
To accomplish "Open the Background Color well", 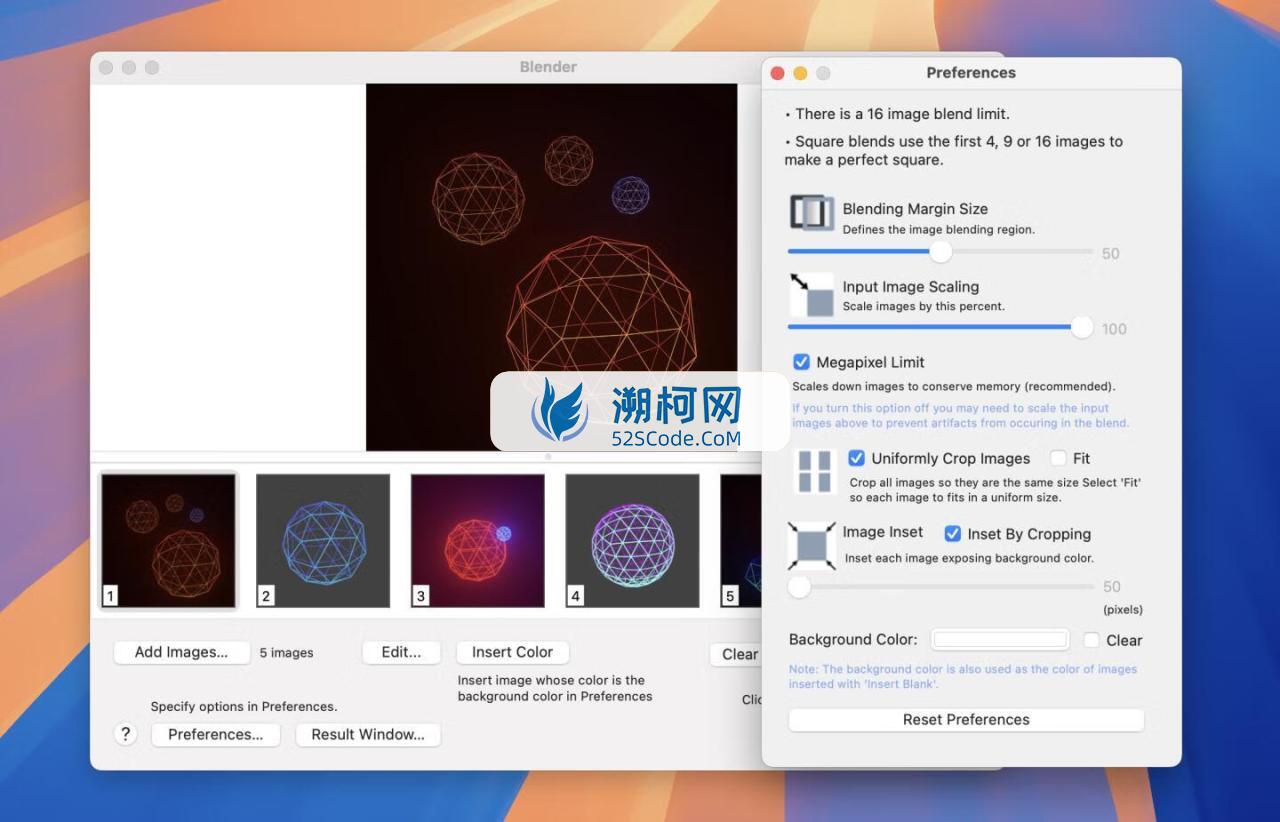I will pos(1000,640).
